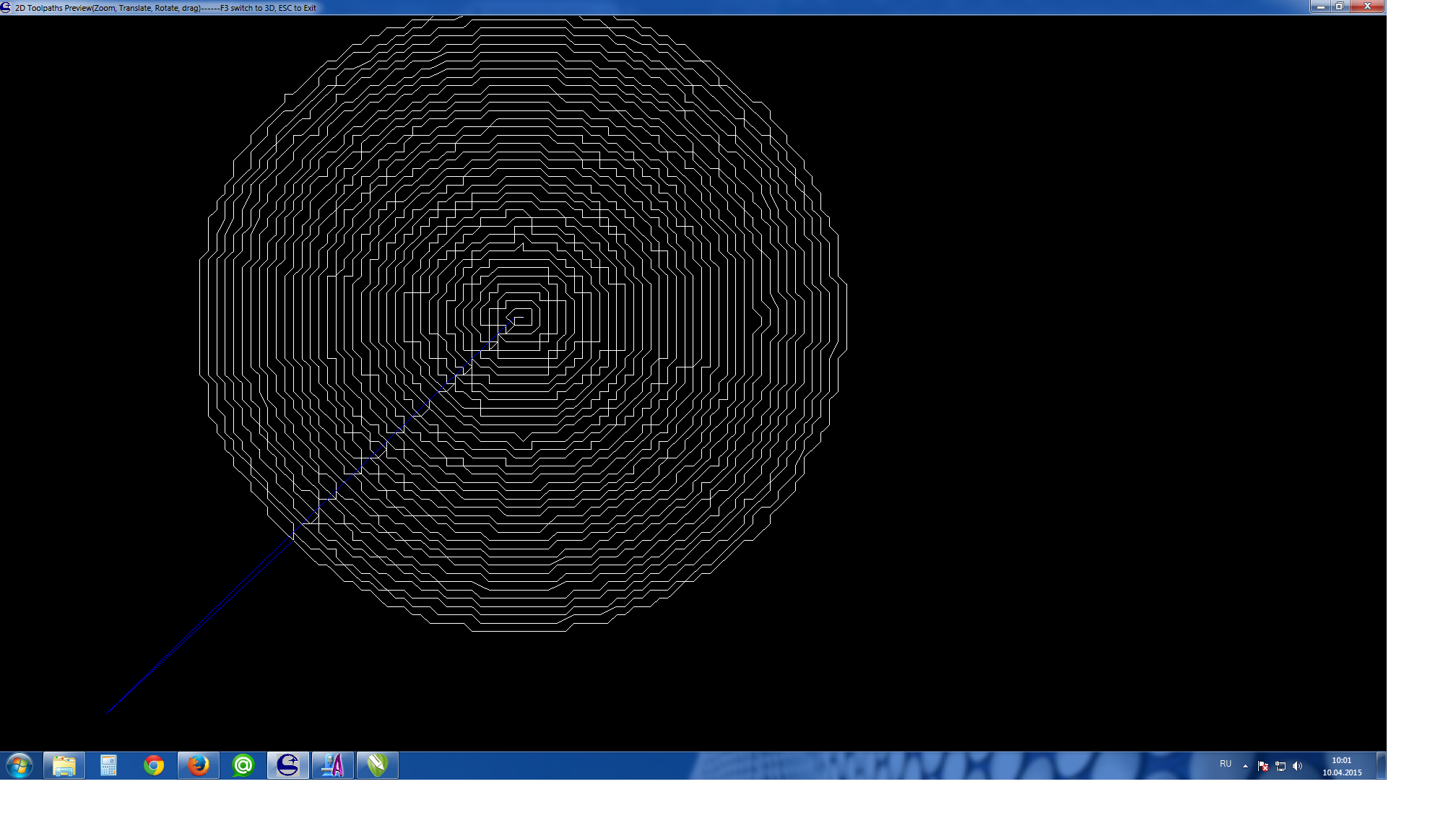The image size is (1456, 823).
Task: Open Windows Explorer from the taskbar
Action: (x=64, y=765)
